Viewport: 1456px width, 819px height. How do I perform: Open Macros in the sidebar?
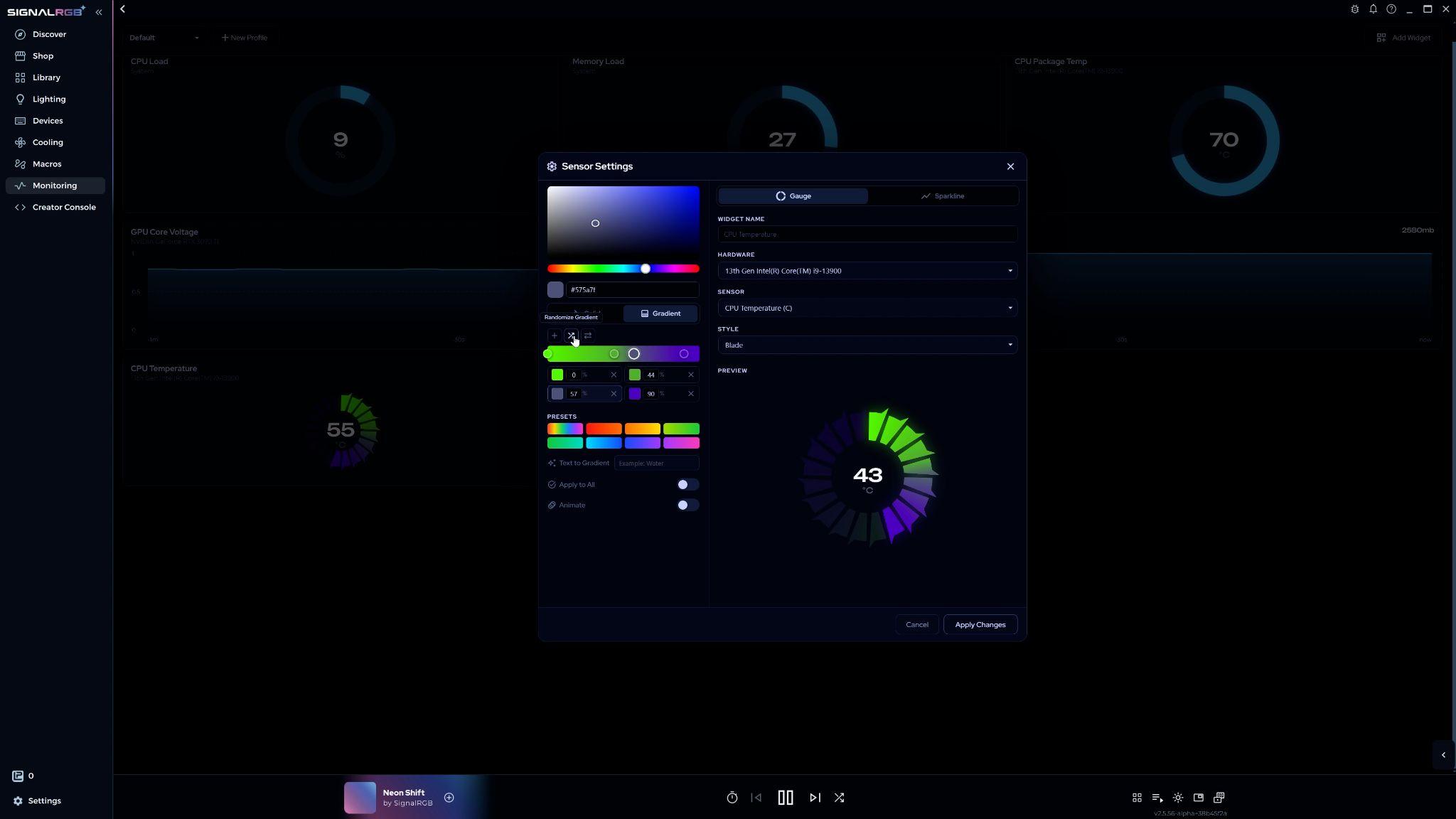(55, 164)
